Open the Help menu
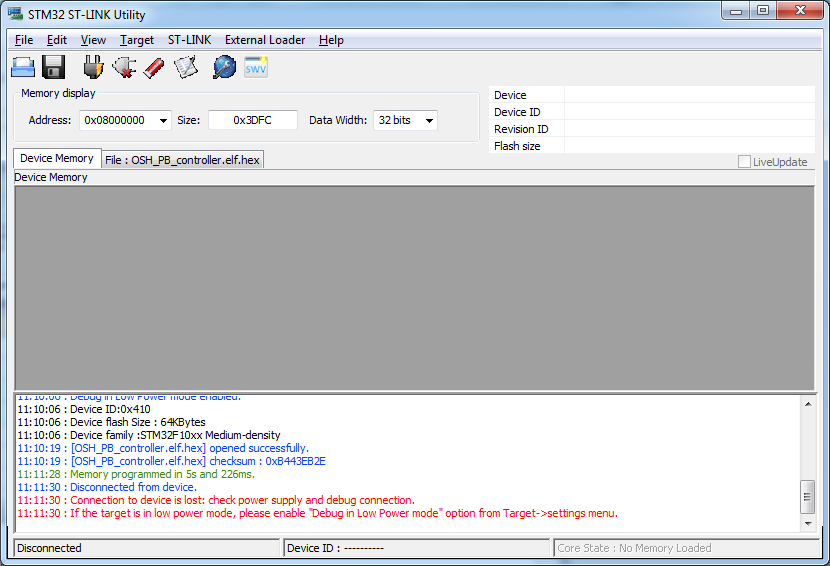This screenshot has width=830, height=566. pos(331,40)
